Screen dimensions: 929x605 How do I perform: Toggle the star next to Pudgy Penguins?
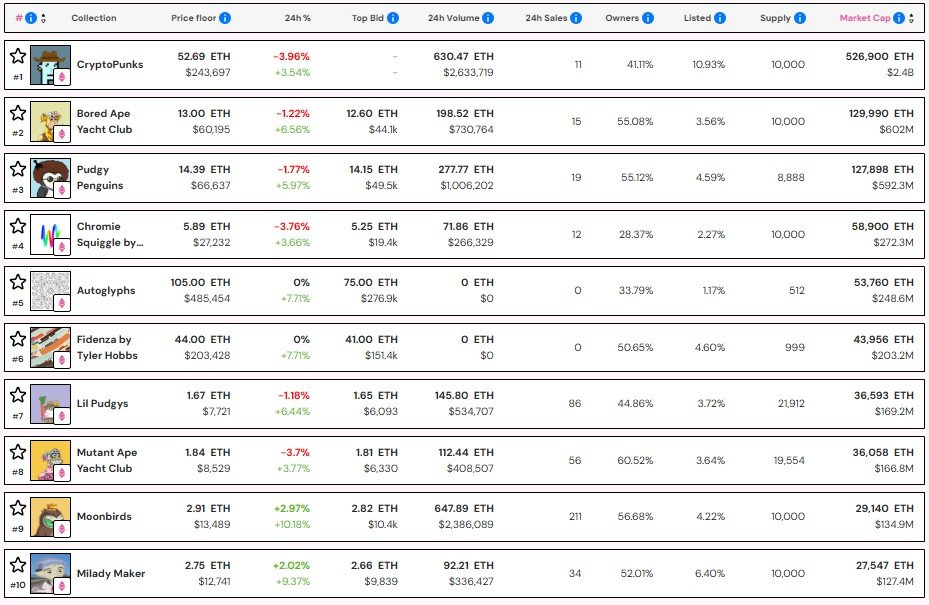(17, 169)
